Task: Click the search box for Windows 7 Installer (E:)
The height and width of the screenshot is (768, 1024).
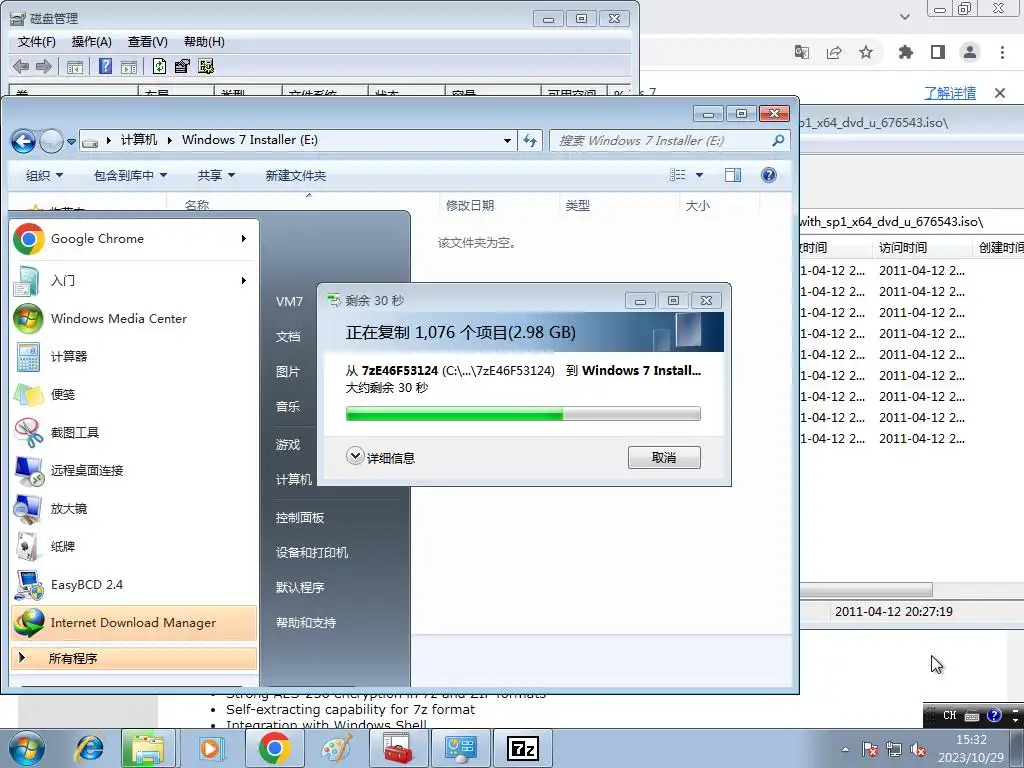Action: pos(669,140)
